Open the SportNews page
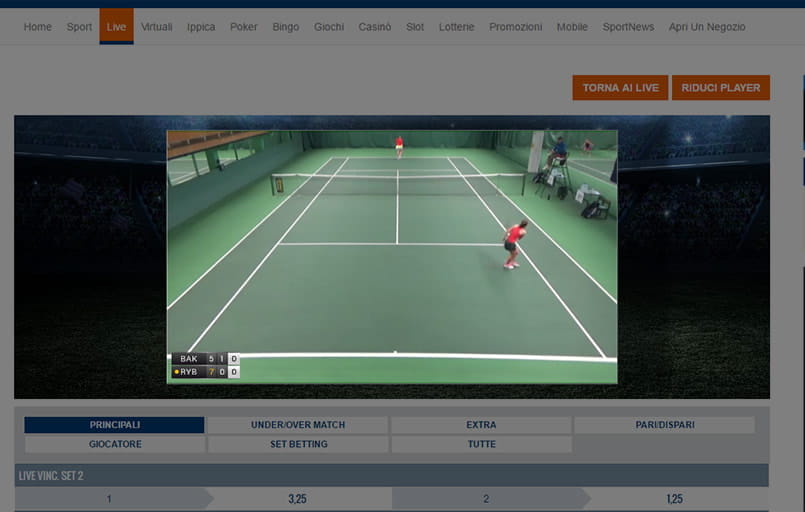The image size is (805, 512). (627, 27)
